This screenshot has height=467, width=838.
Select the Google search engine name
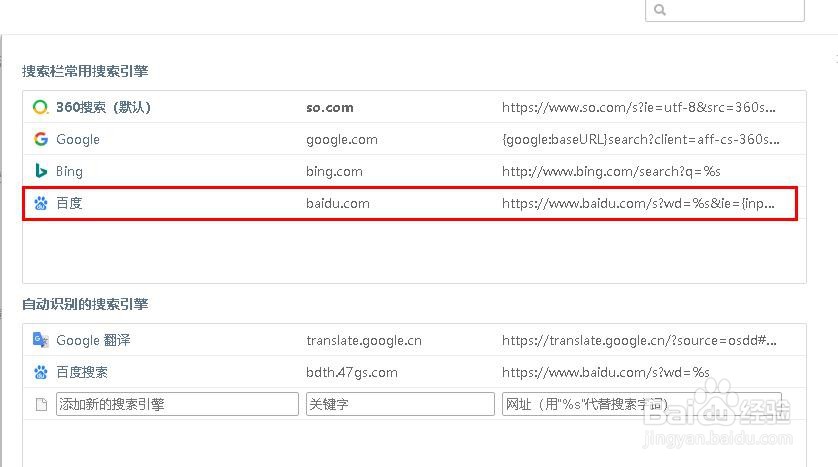point(78,139)
